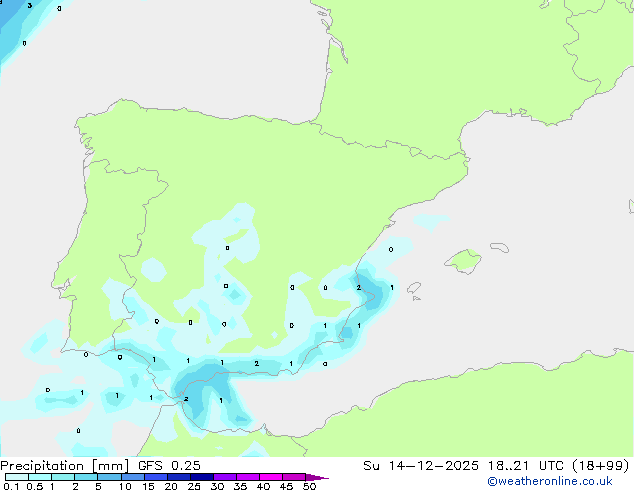Pick the 2–5 mm legend swatch
634x490 pixels.
(x=86, y=477)
